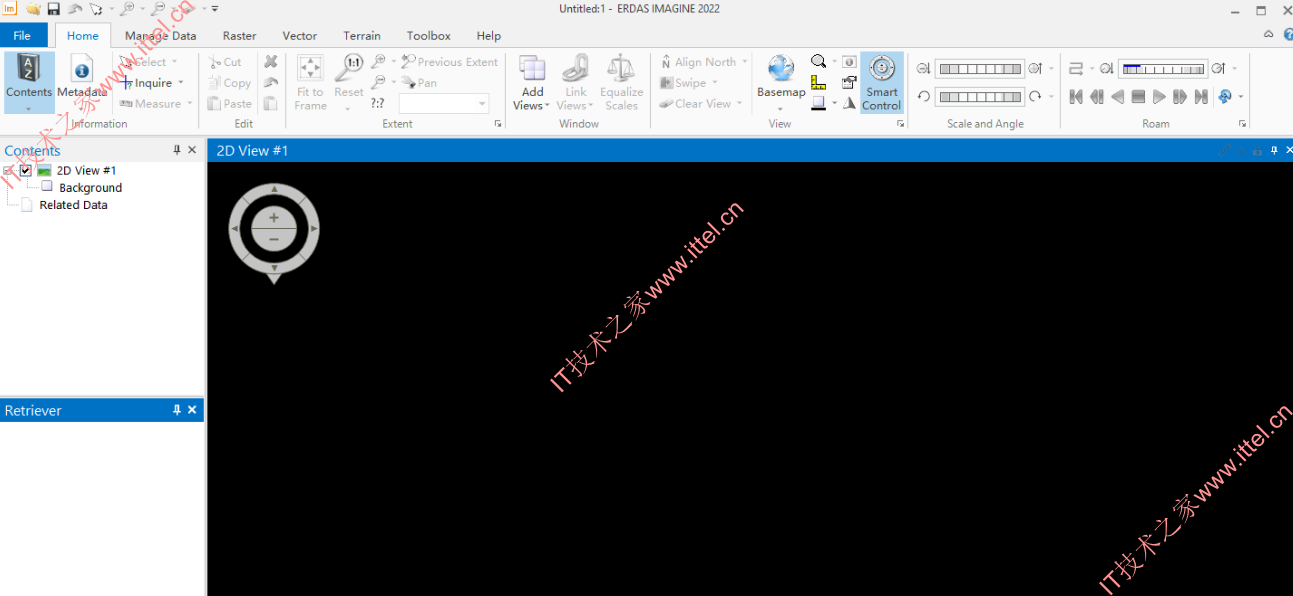Collapse the 2D View #1 tree node
Image resolution: width=1293 pixels, height=596 pixels.
click(x=8, y=171)
